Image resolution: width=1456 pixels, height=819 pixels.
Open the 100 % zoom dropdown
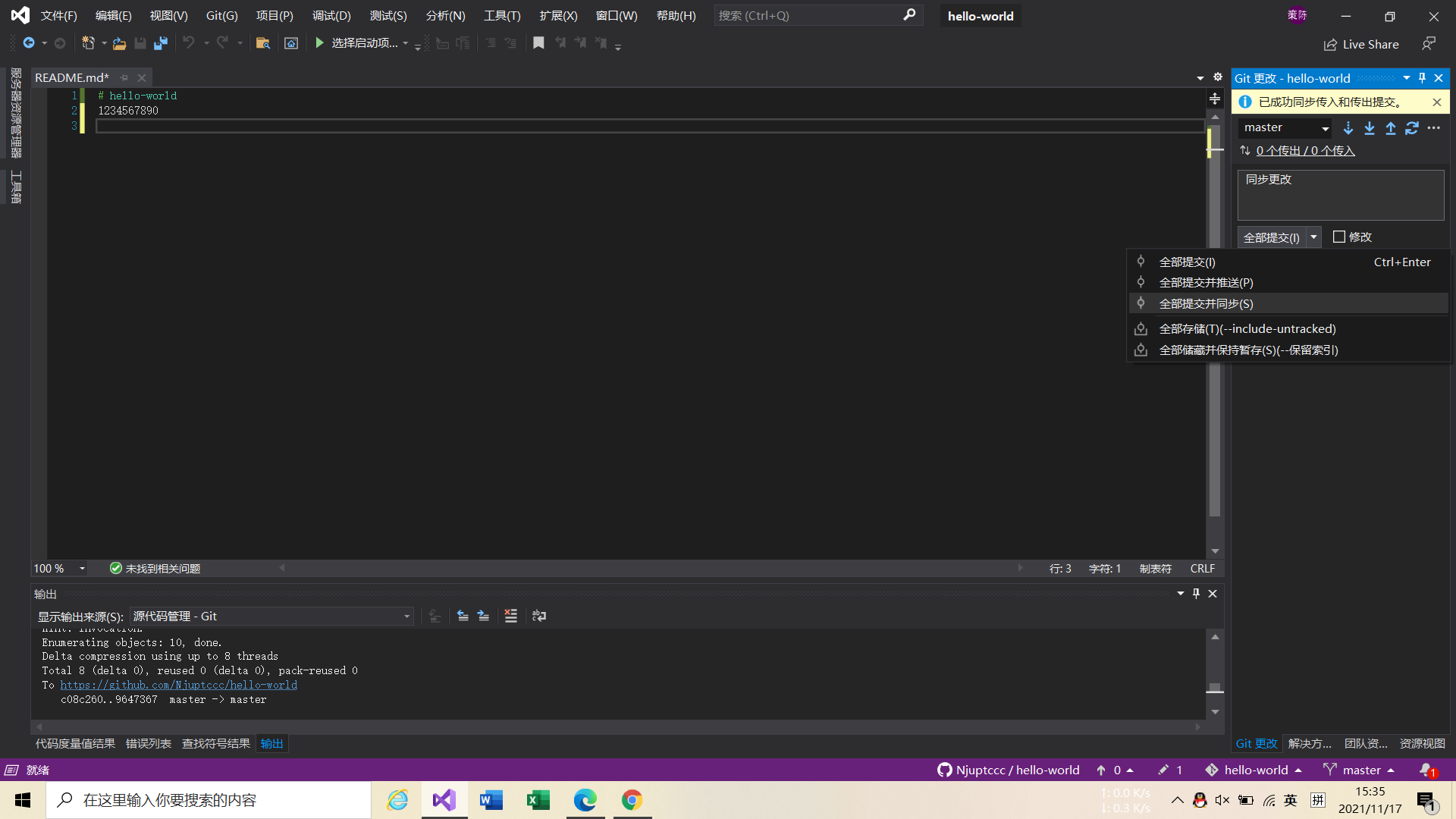[x=82, y=569]
